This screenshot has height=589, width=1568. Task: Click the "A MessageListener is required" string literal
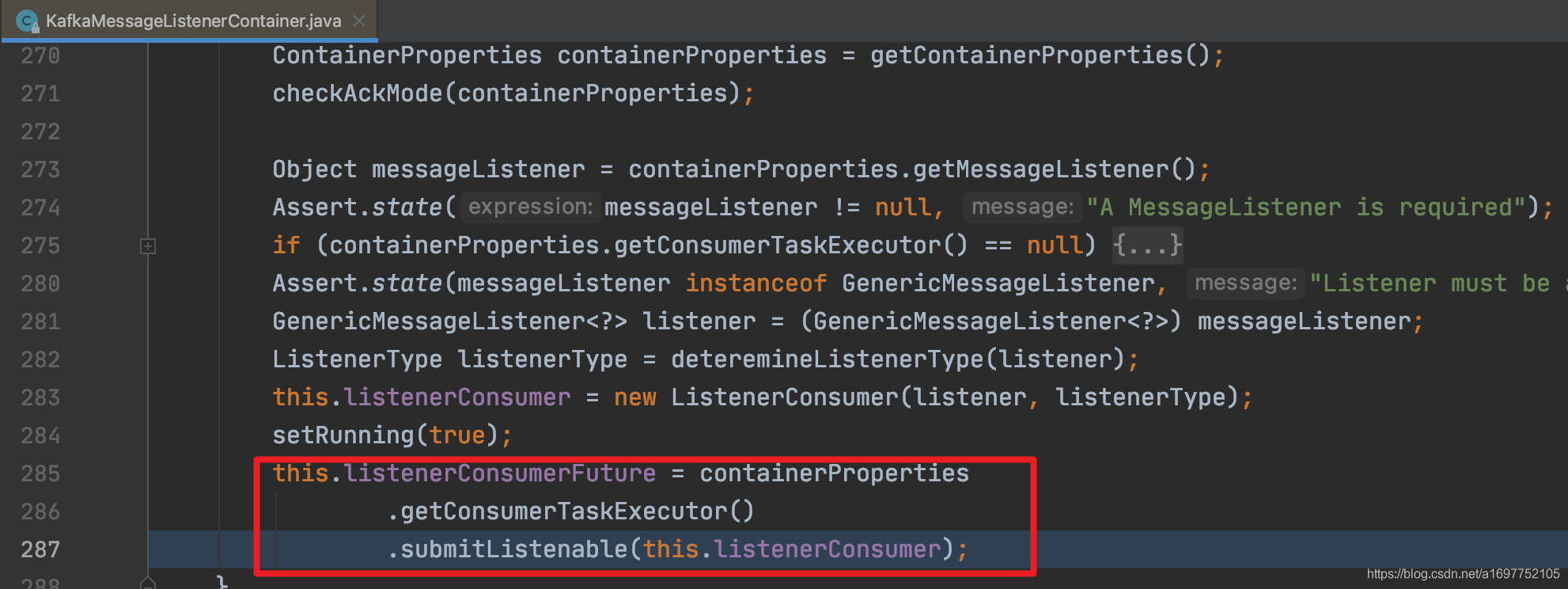tap(1306, 207)
